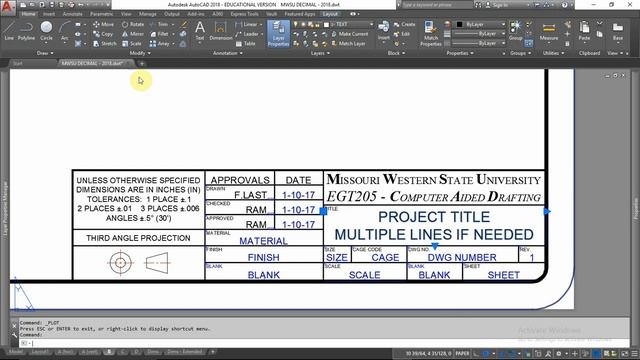
Task: Switch to the Express Tools tab
Action: pyautogui.click(x=244, y=14)
